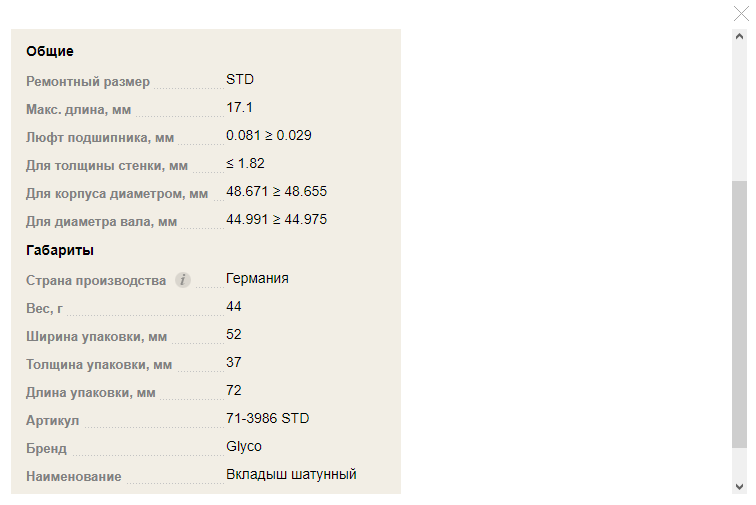Click the scrollbar up arrow
This screenshot has width=756, height=505.
coord(739,37)
